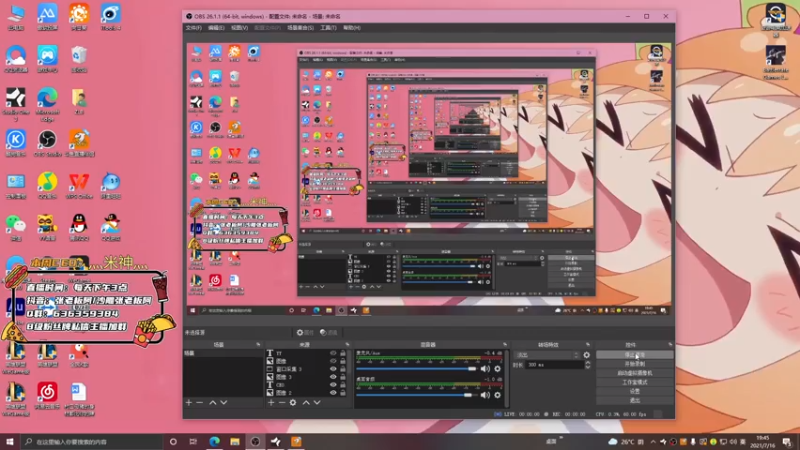Open transition properties gear in the transitions panel

587,355
